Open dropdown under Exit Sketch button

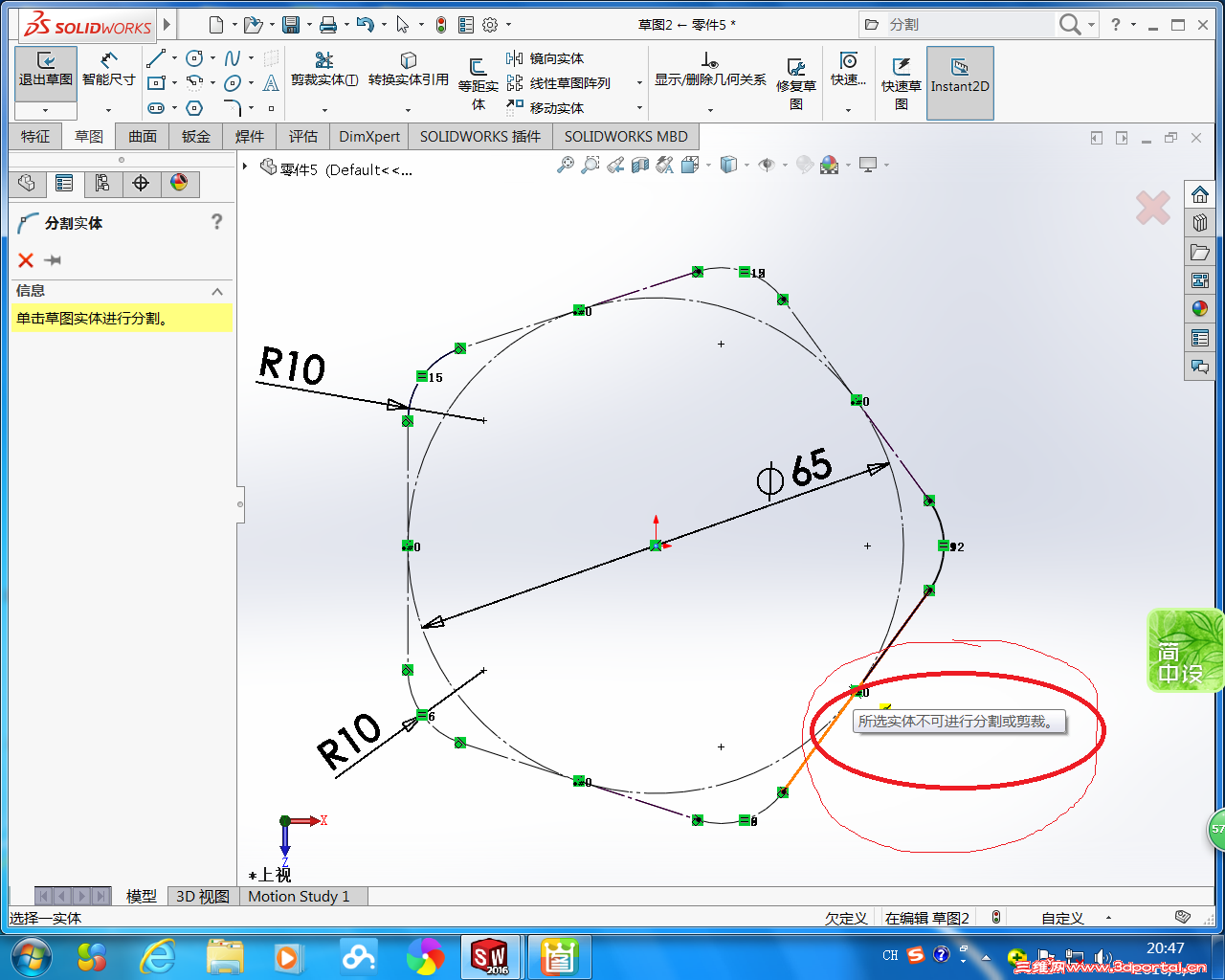[x=45, y=110]
